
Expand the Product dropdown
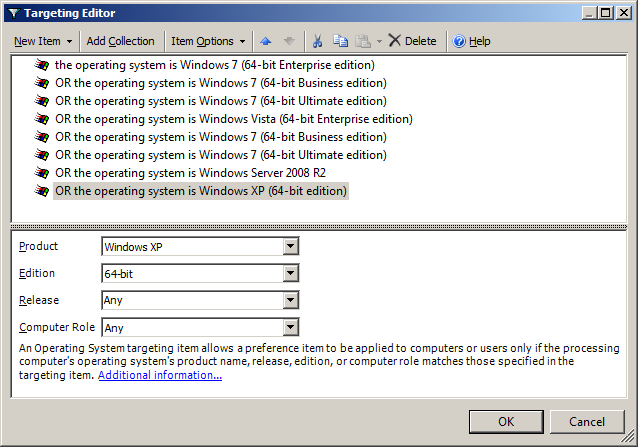point(290,247)
